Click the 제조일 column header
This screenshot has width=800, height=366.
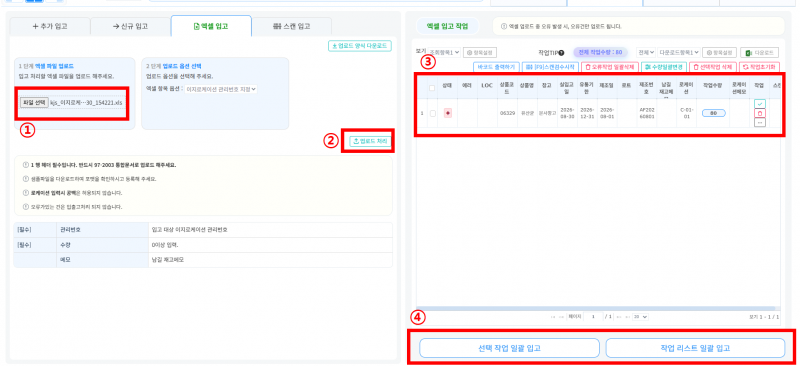tap(606, 86)
